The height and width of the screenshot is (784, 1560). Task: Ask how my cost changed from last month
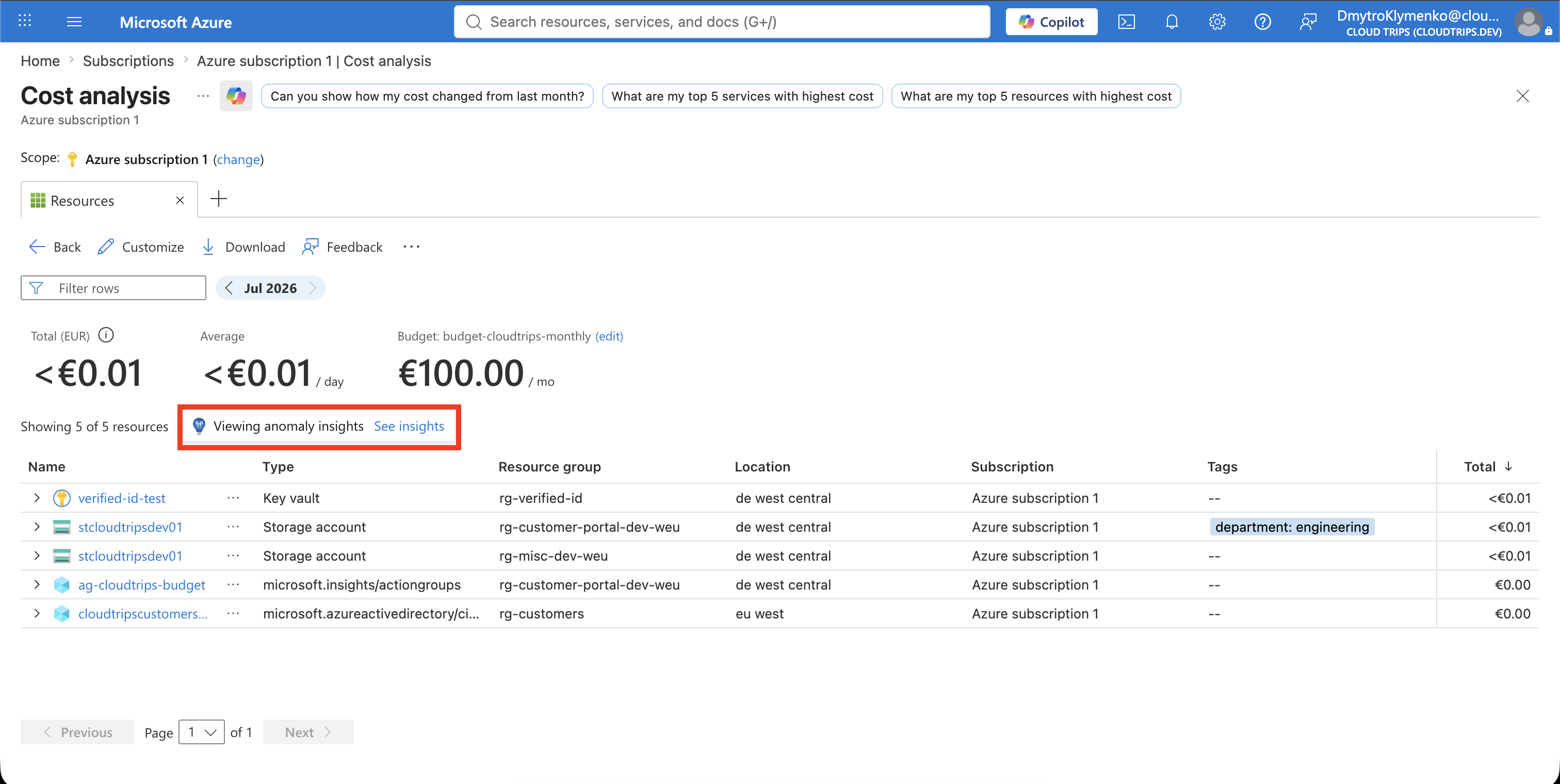[427, 95]
